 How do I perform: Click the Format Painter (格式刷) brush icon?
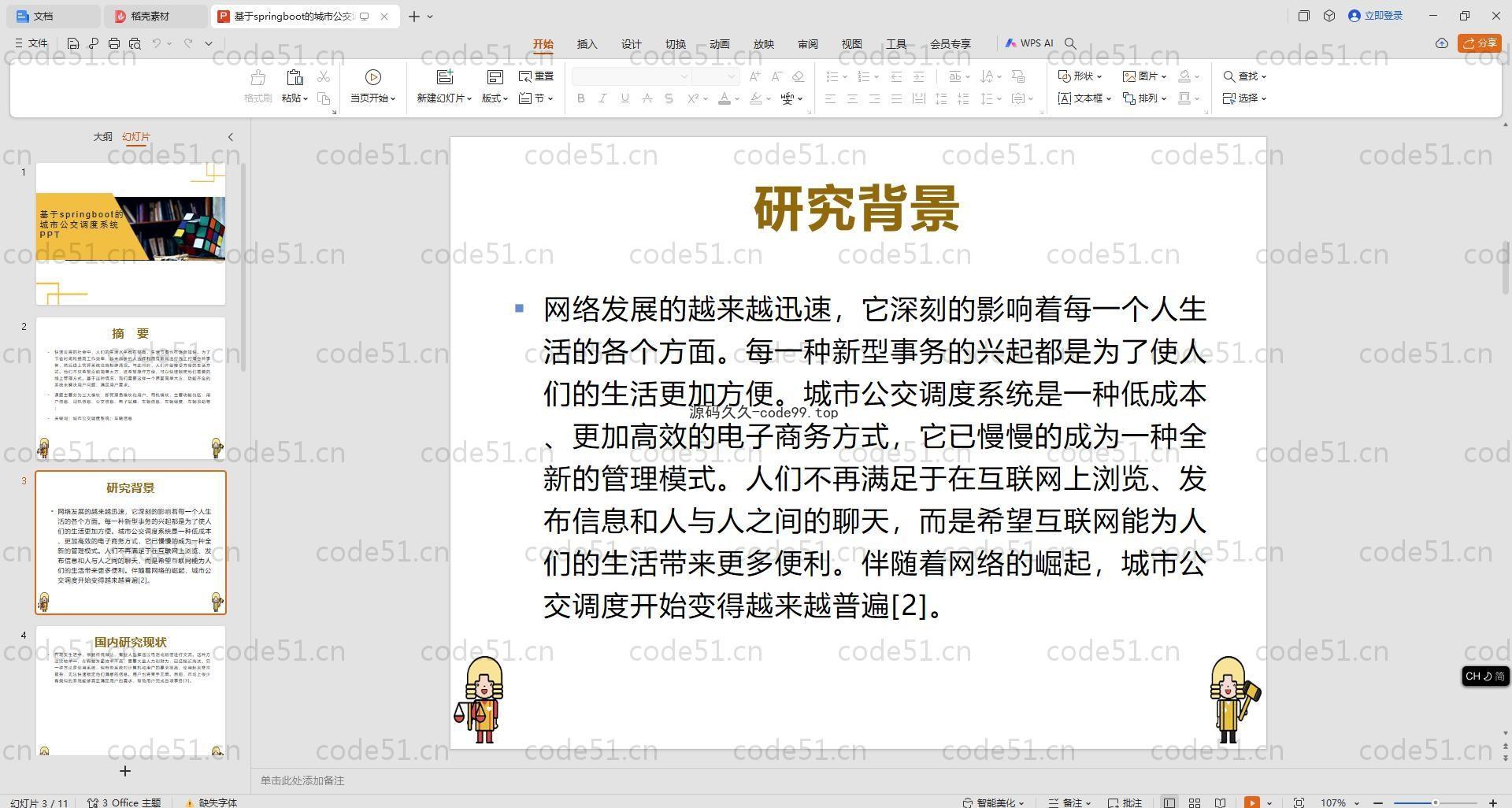coord(258,77)
